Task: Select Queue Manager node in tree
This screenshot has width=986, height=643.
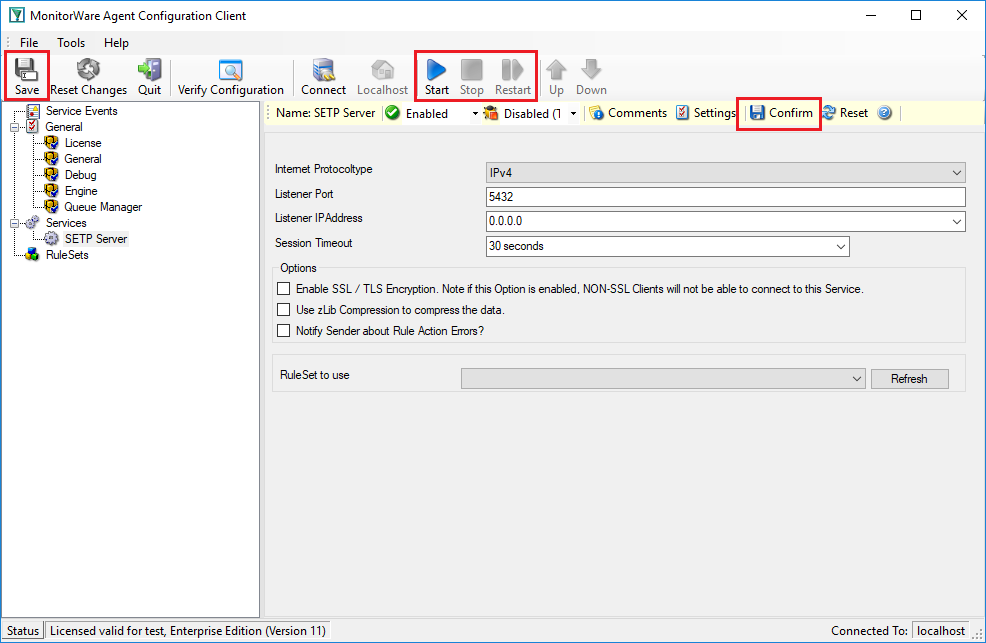Action: 103,207
